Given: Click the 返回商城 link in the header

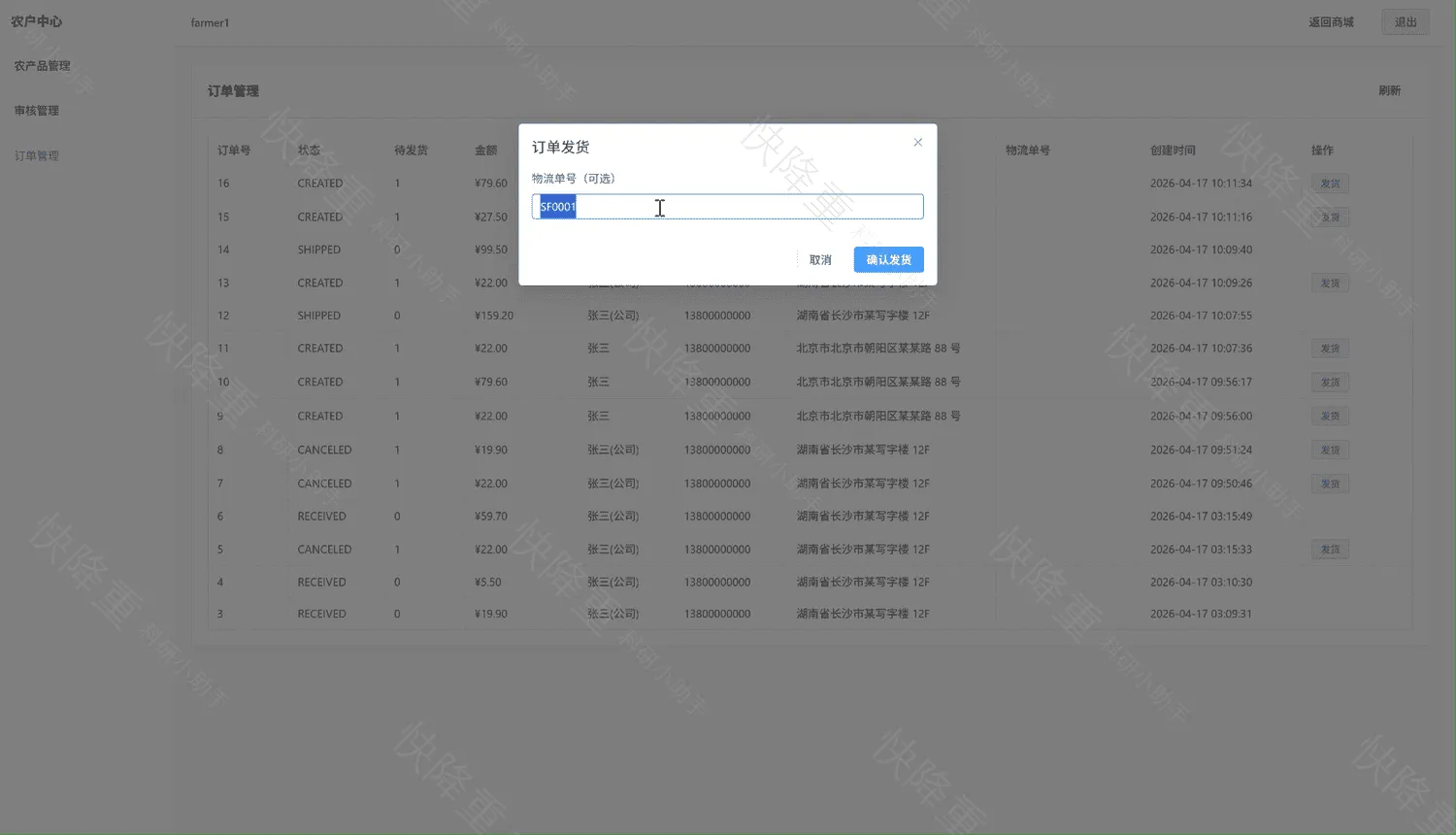Looking at the screenshot, I should point(1331,22).
